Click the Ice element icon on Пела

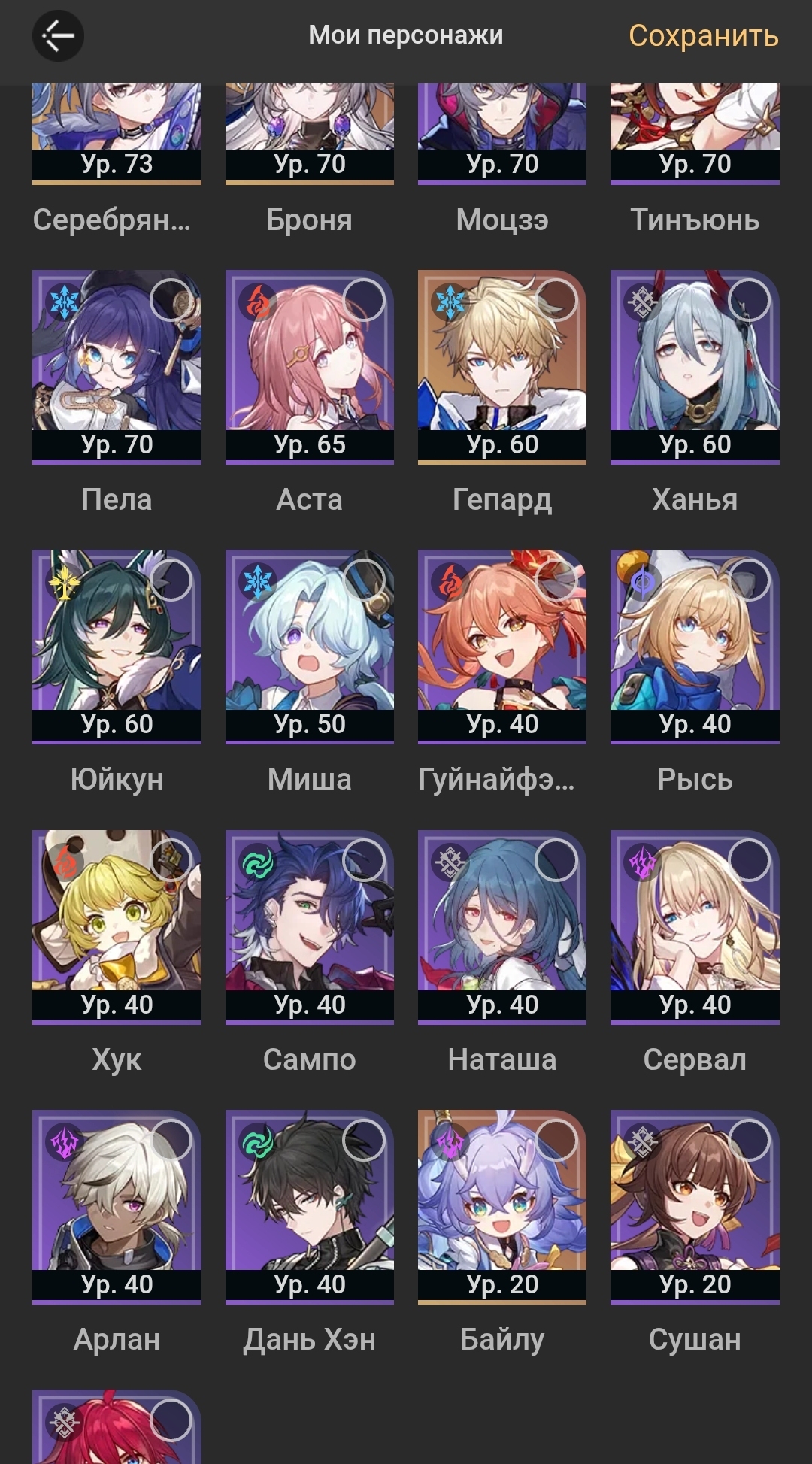pyautogui.click(x=65, y=302)
